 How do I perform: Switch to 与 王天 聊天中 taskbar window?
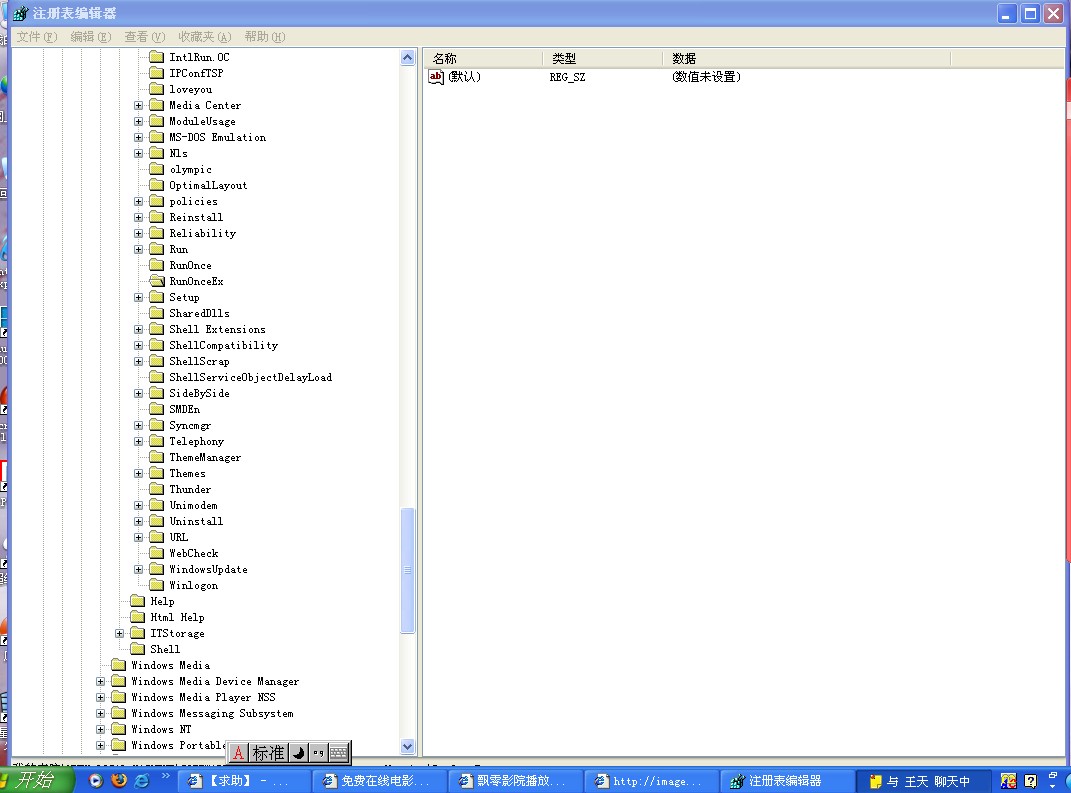click(x=923, y=781)
